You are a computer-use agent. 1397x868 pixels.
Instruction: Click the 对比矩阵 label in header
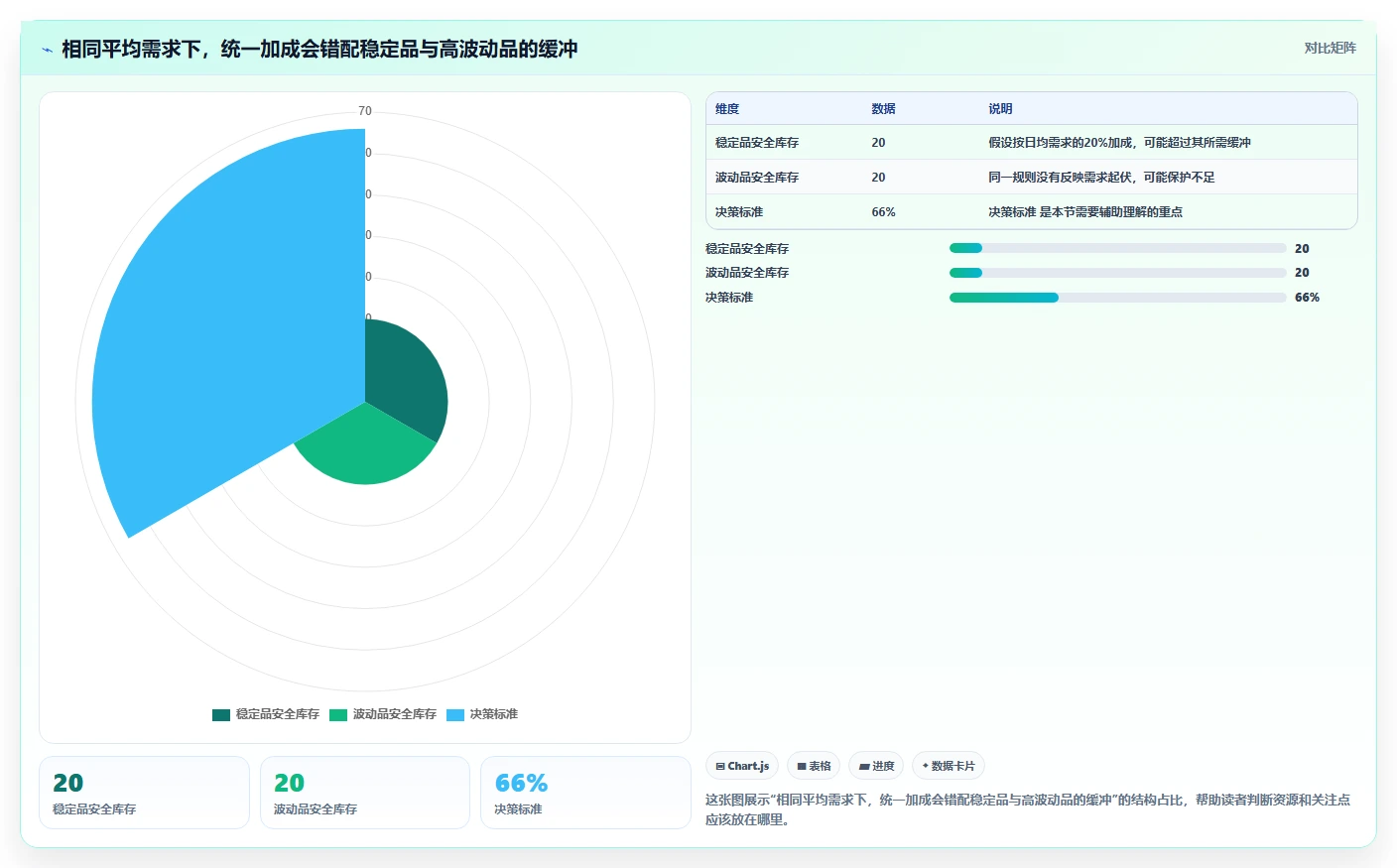1330,48
